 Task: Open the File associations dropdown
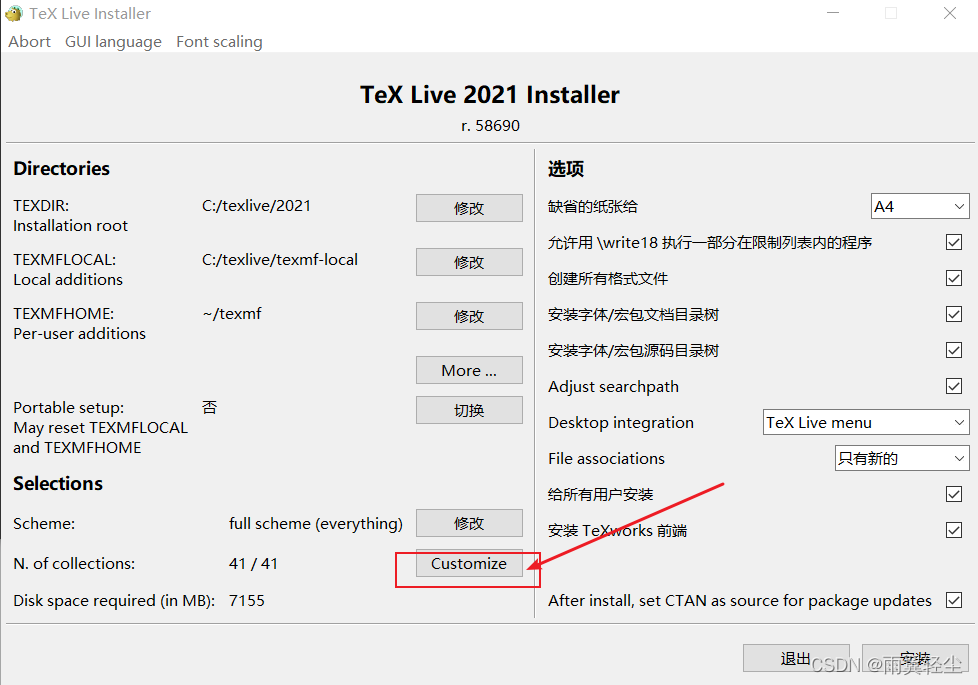click(x=902, y=459)
